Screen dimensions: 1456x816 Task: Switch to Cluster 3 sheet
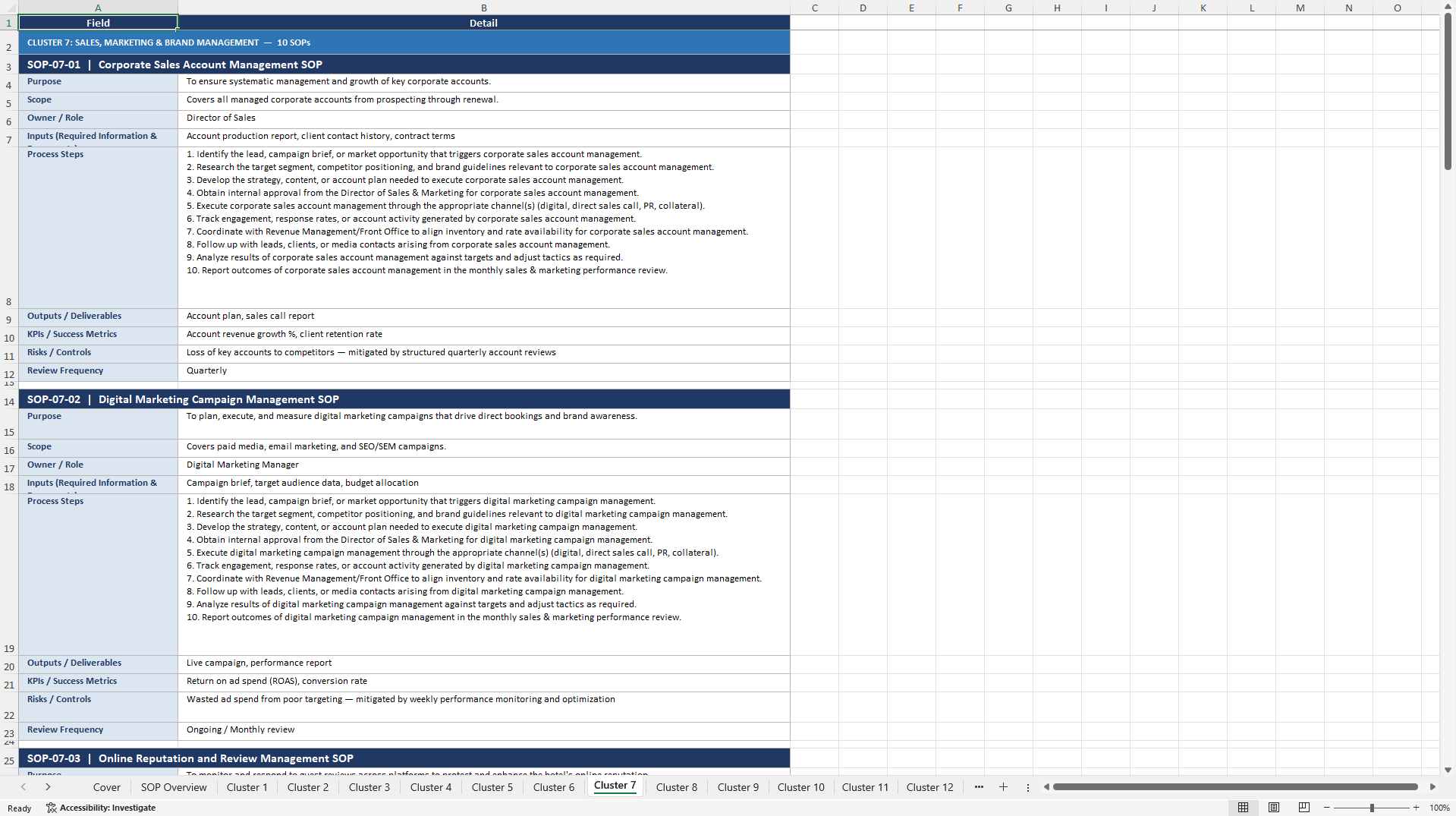click(x=370, y=787)
